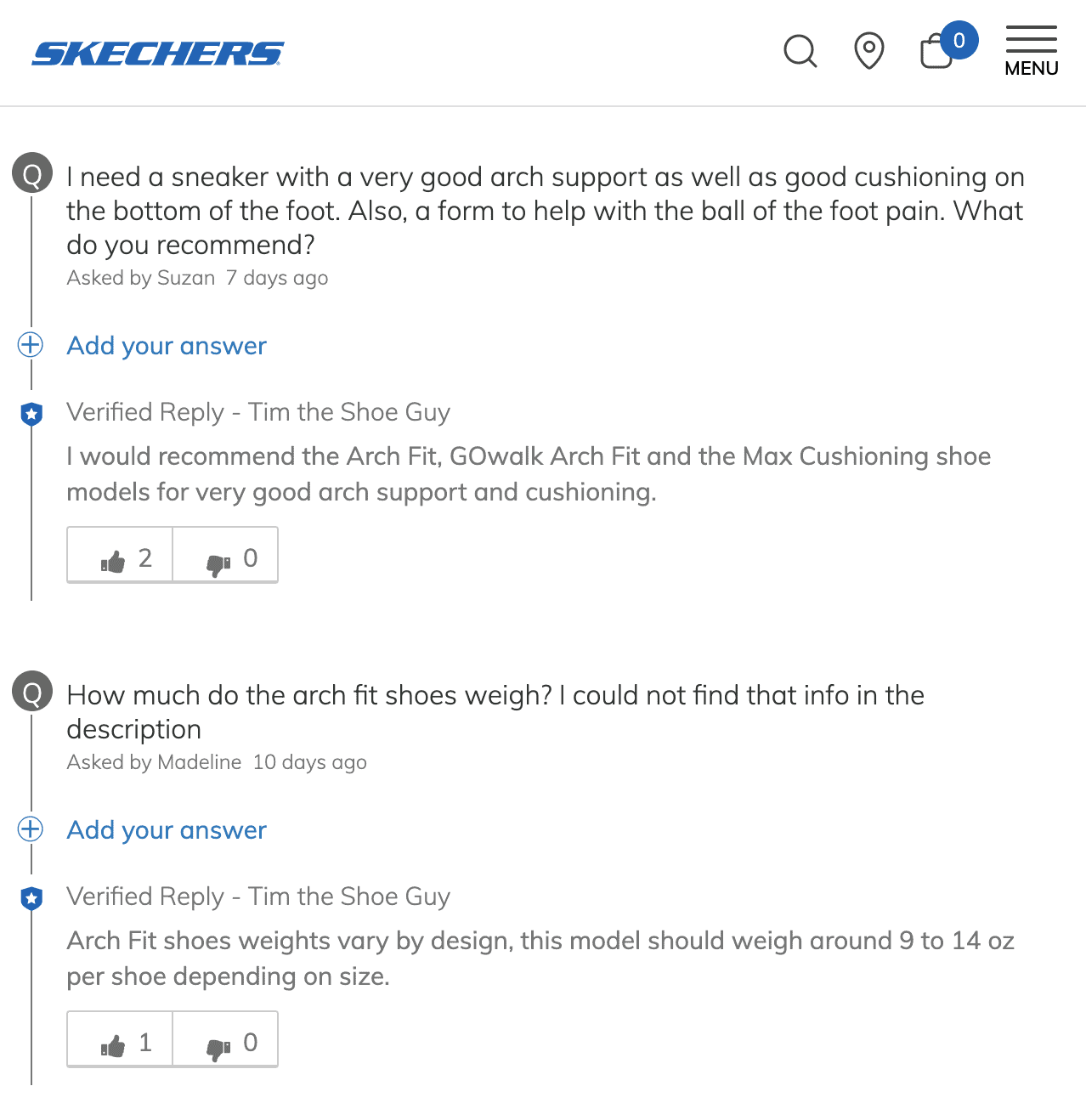Click the Q icon beside Suzan's question
This screenshot has height=1120, width=1086.
(32, 173)
